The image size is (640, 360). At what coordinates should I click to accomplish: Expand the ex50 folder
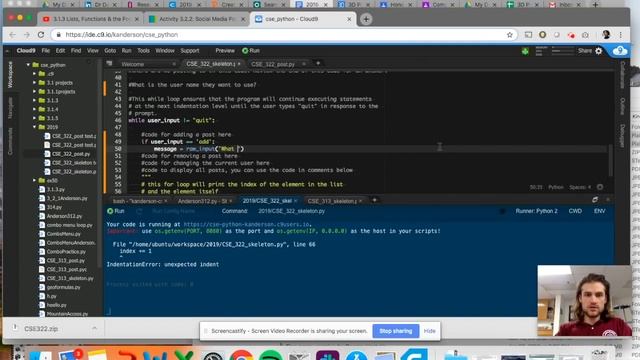[x=35, y=180]
